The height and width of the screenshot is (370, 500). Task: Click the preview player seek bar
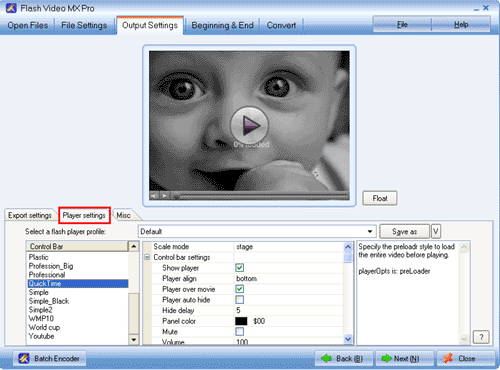[x=261, y=196]
